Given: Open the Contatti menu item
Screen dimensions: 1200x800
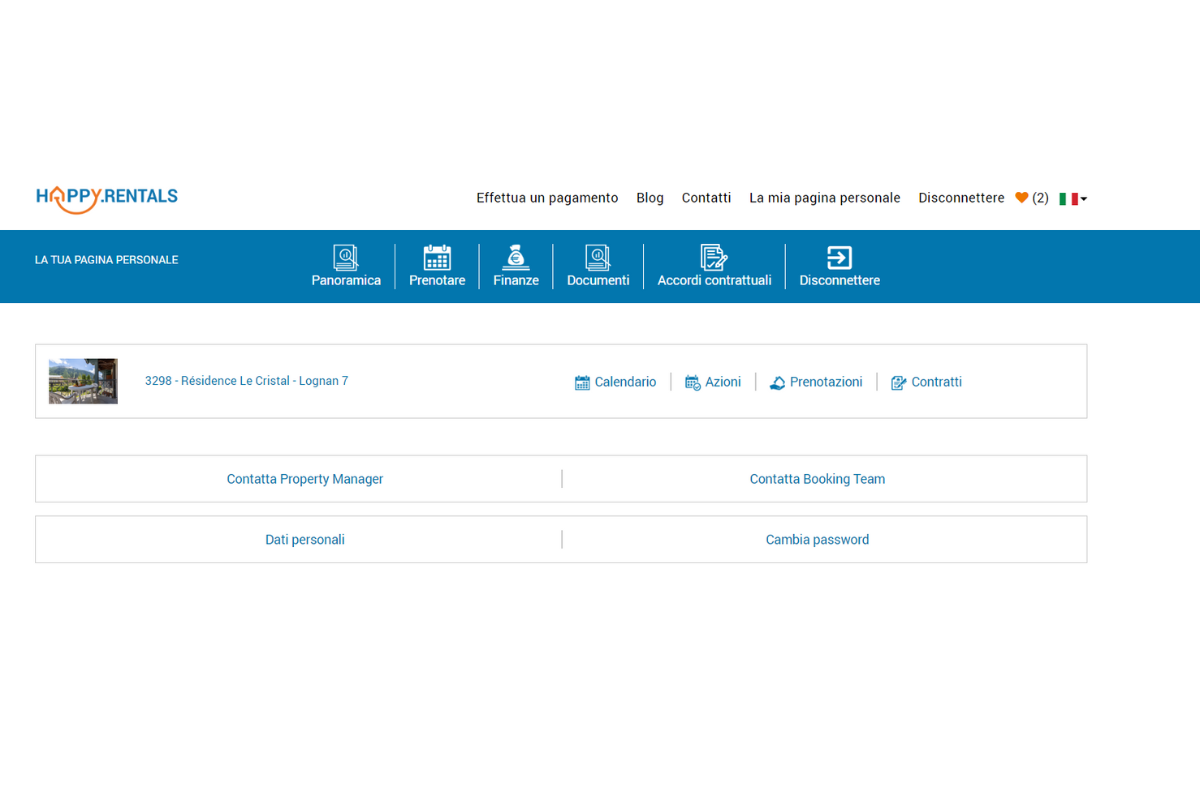Looking at the screenshot, I should point(706,197).
